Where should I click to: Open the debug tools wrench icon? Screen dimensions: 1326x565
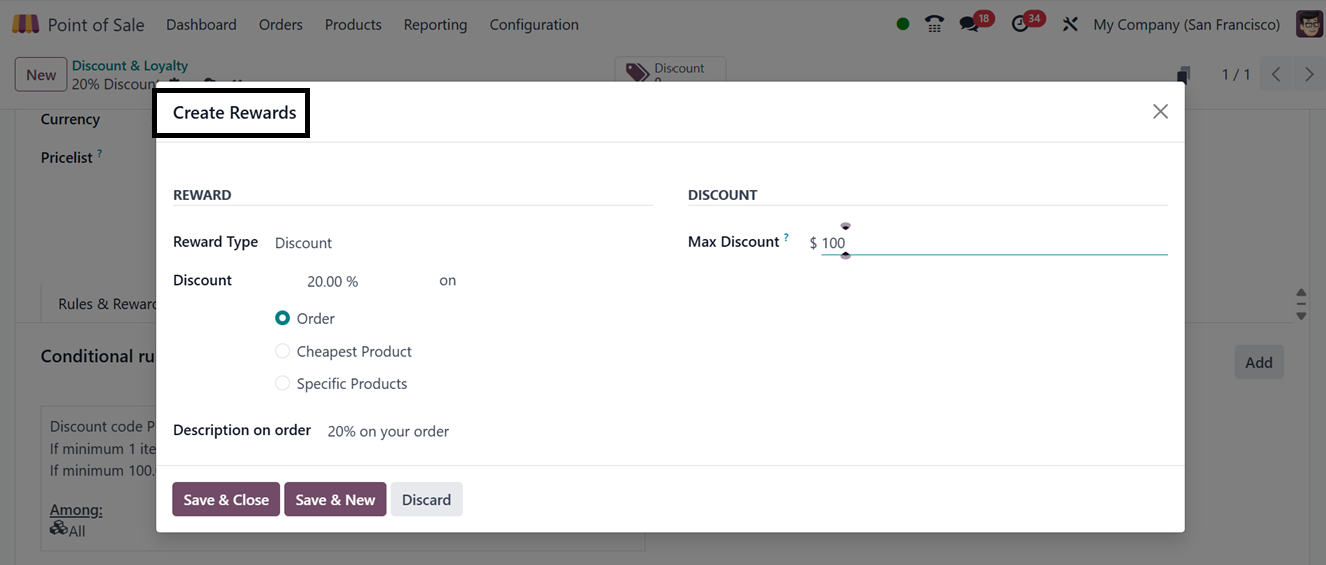coord(1070,24)
